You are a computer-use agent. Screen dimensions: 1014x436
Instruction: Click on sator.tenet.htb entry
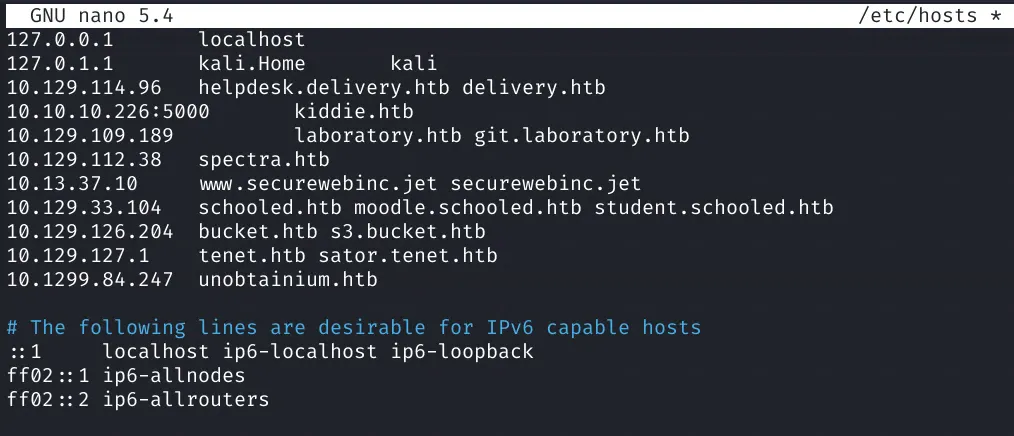tap(408, 256)
